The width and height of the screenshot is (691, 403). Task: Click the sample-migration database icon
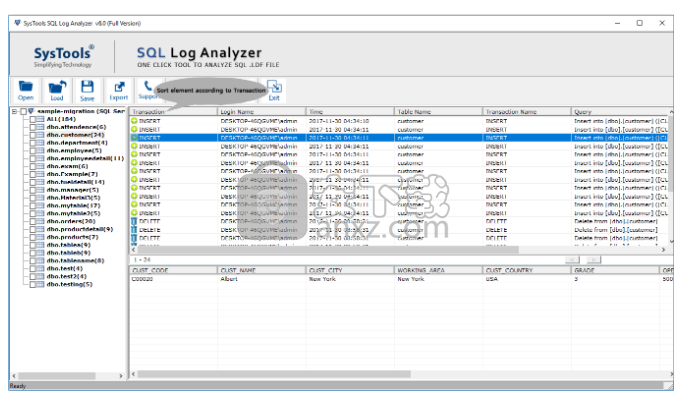(x=31, y=111)
